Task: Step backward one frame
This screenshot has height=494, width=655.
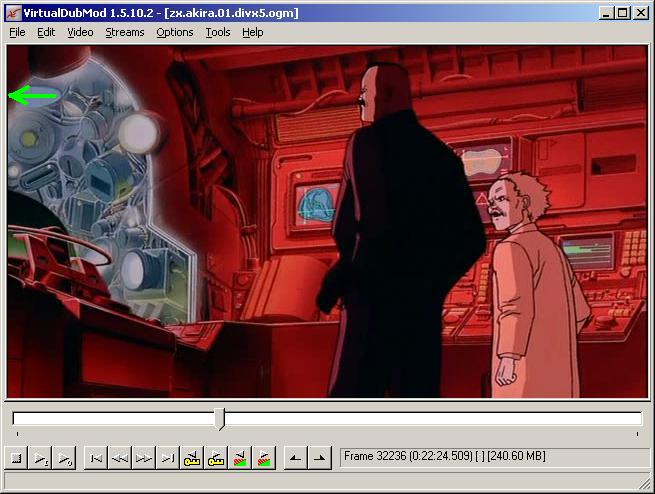Action: point(120,458)
